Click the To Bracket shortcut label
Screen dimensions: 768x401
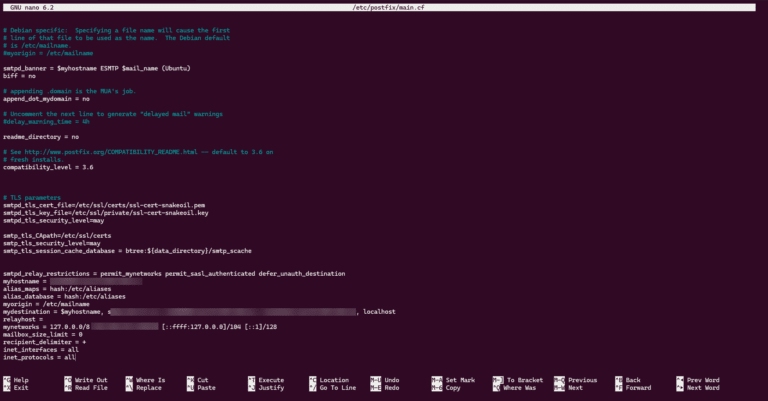pos(525,380)
